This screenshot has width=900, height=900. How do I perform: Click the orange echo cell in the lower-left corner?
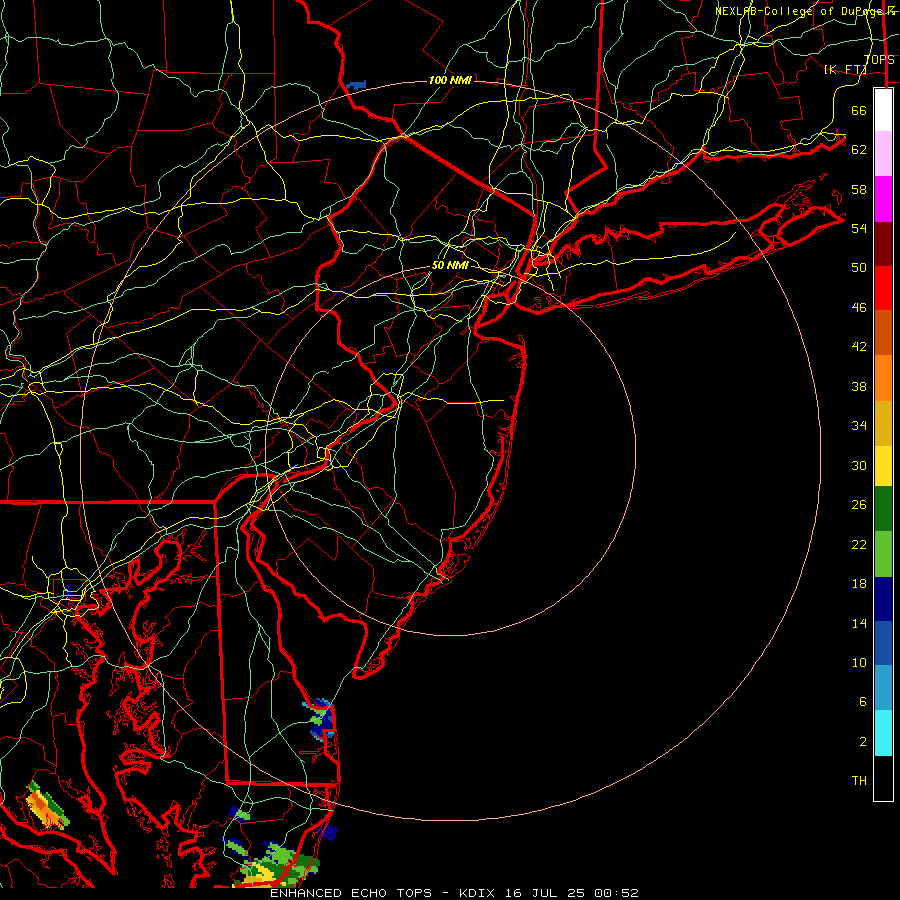point(46,806)
